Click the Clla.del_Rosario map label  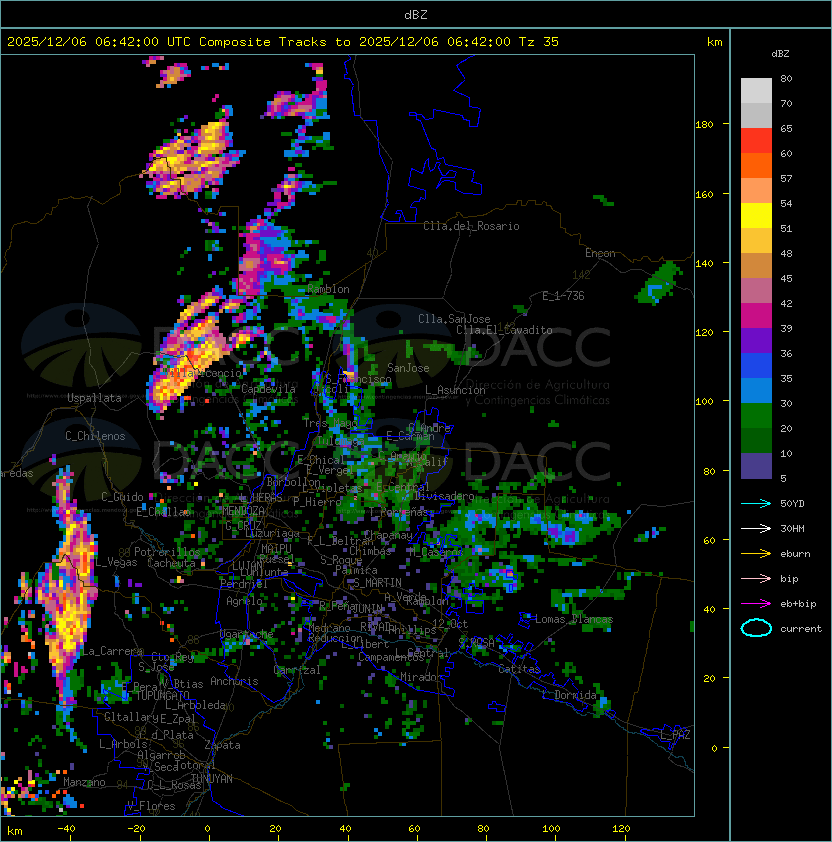tap(471, 226)
